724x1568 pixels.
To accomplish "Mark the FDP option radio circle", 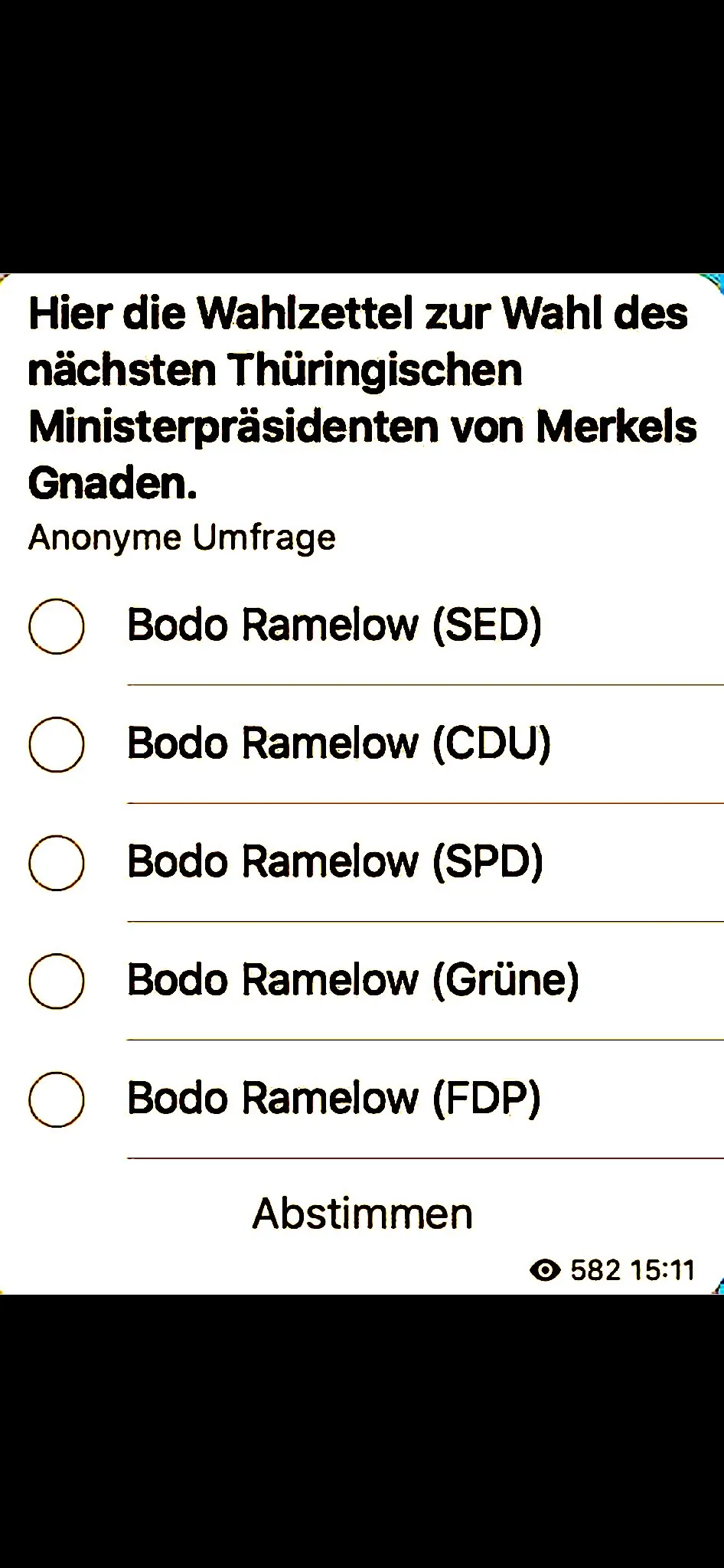I will point(57,1099).
